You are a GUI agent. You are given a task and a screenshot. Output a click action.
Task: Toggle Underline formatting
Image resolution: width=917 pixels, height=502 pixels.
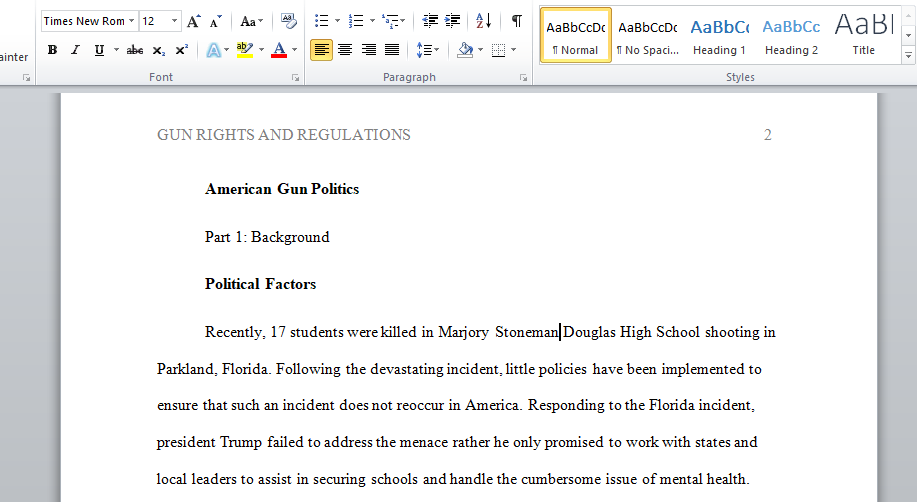pos(99,50)
